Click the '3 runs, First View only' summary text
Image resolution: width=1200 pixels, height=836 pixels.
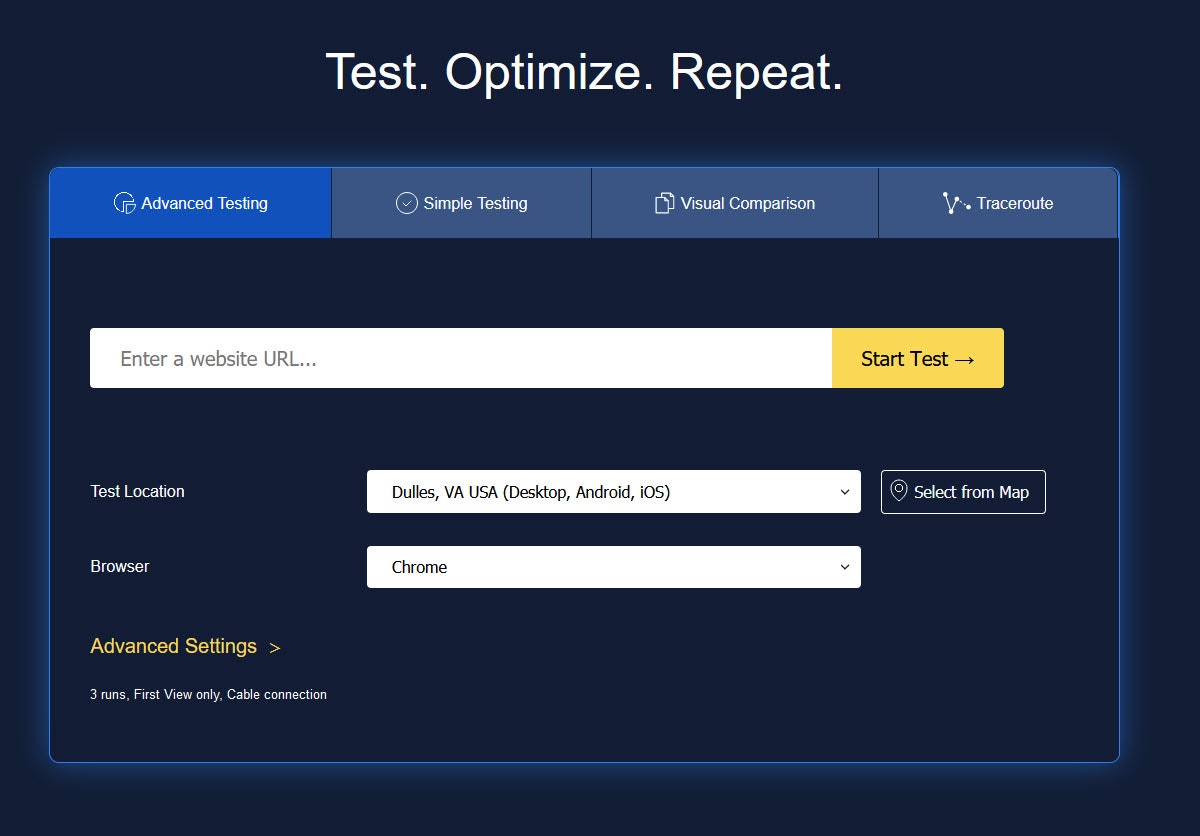click(x=208, y=694)
